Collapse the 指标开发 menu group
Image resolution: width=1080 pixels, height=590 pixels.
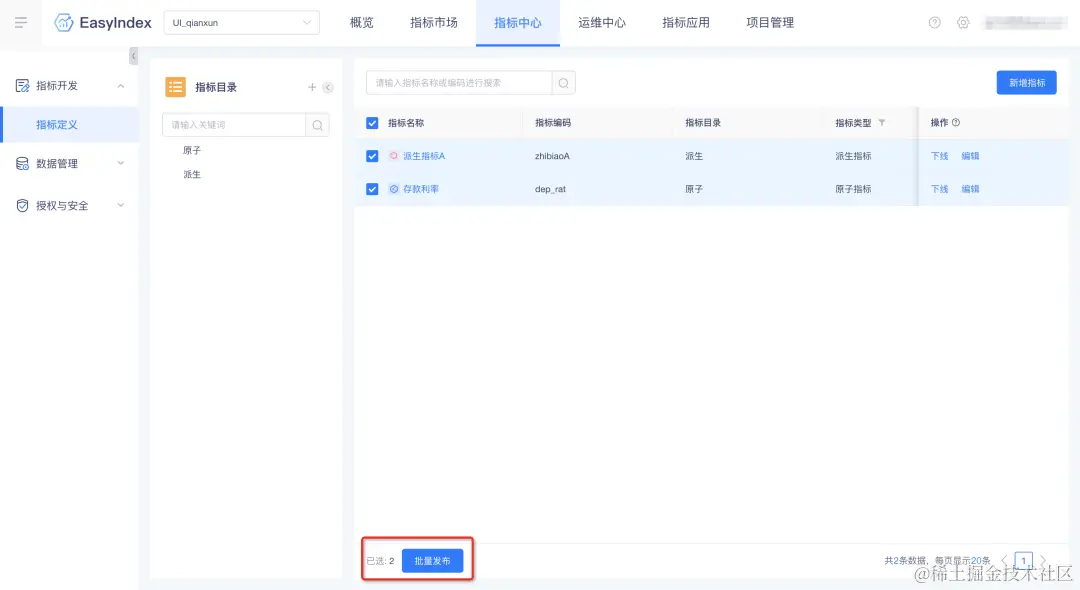point(121,86)
